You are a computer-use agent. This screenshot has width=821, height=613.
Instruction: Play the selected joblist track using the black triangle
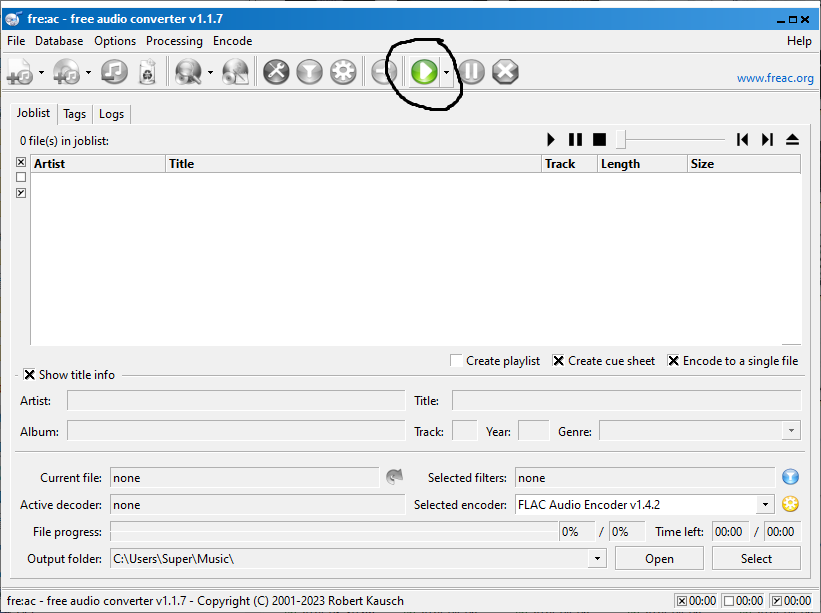coord(551,140)
